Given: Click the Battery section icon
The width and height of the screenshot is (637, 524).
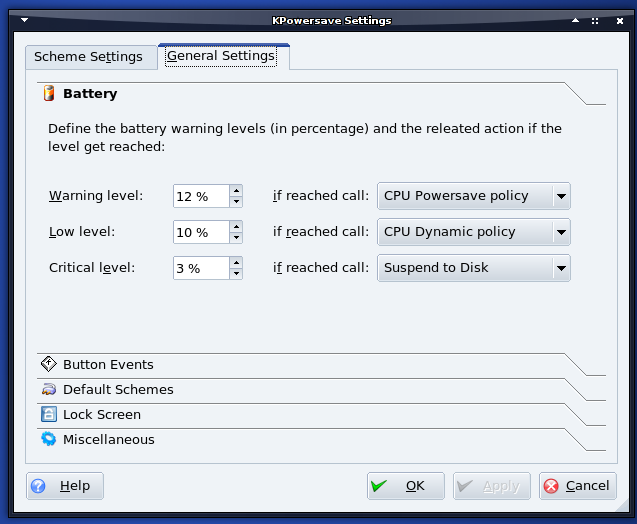Looking at the screenshot, I should click(x=49, y=93).
